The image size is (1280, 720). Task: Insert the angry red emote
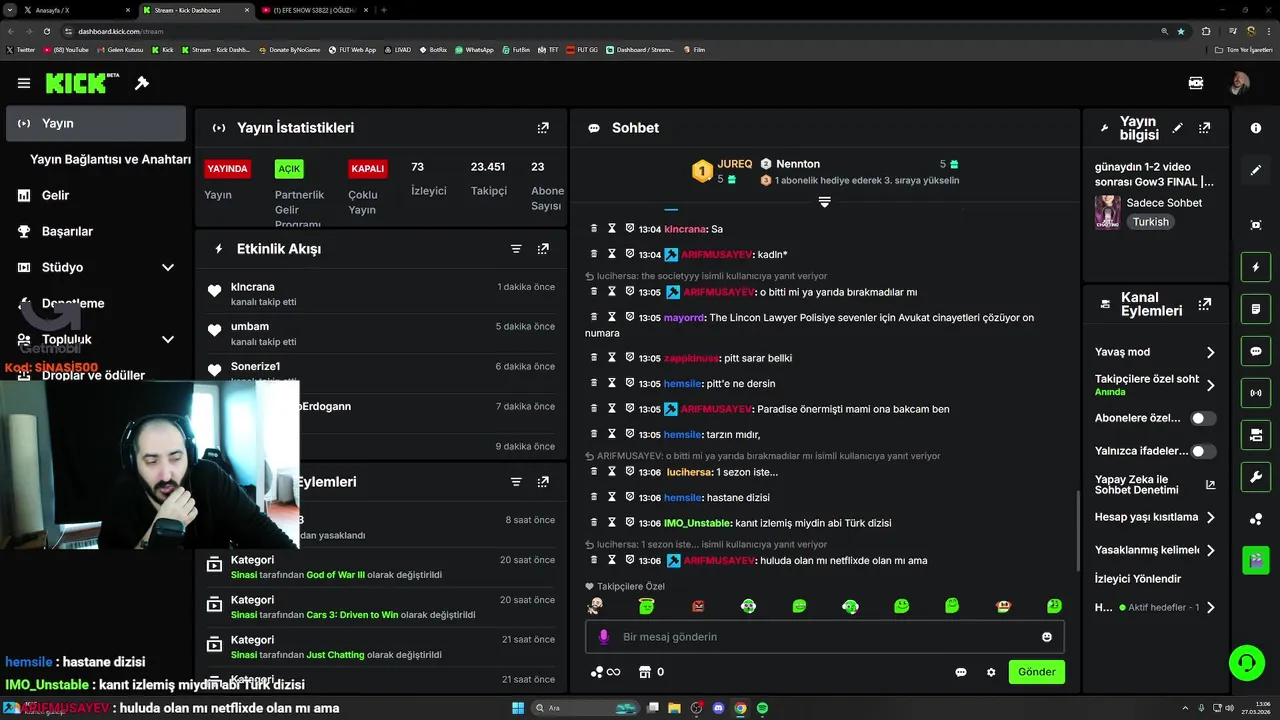pyautogui.click(x=698, y=606)
